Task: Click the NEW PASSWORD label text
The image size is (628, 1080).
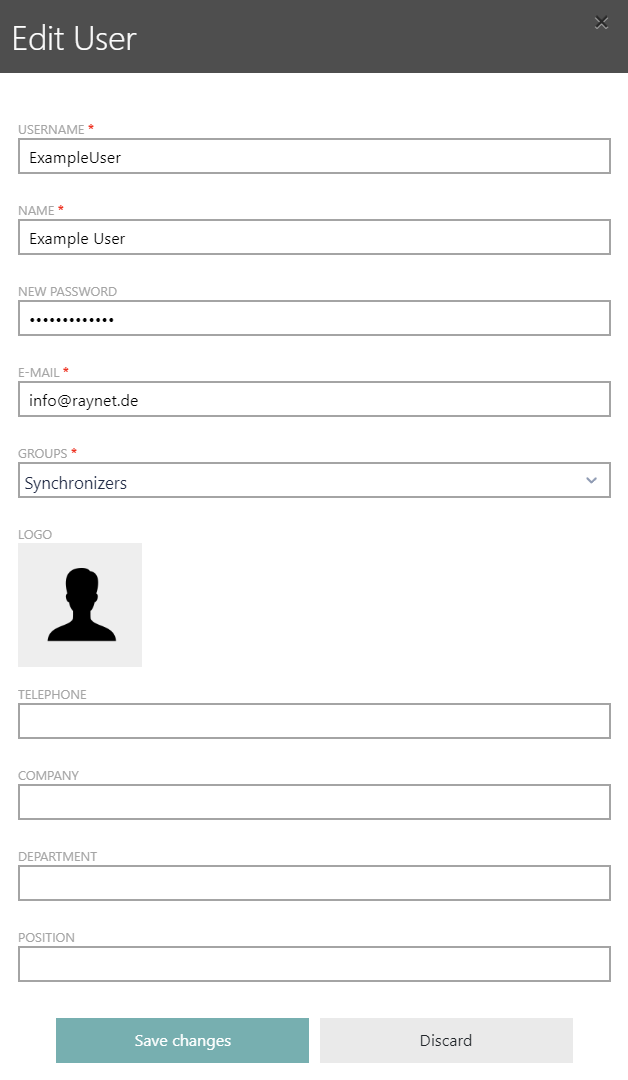Action: [67, 292]
